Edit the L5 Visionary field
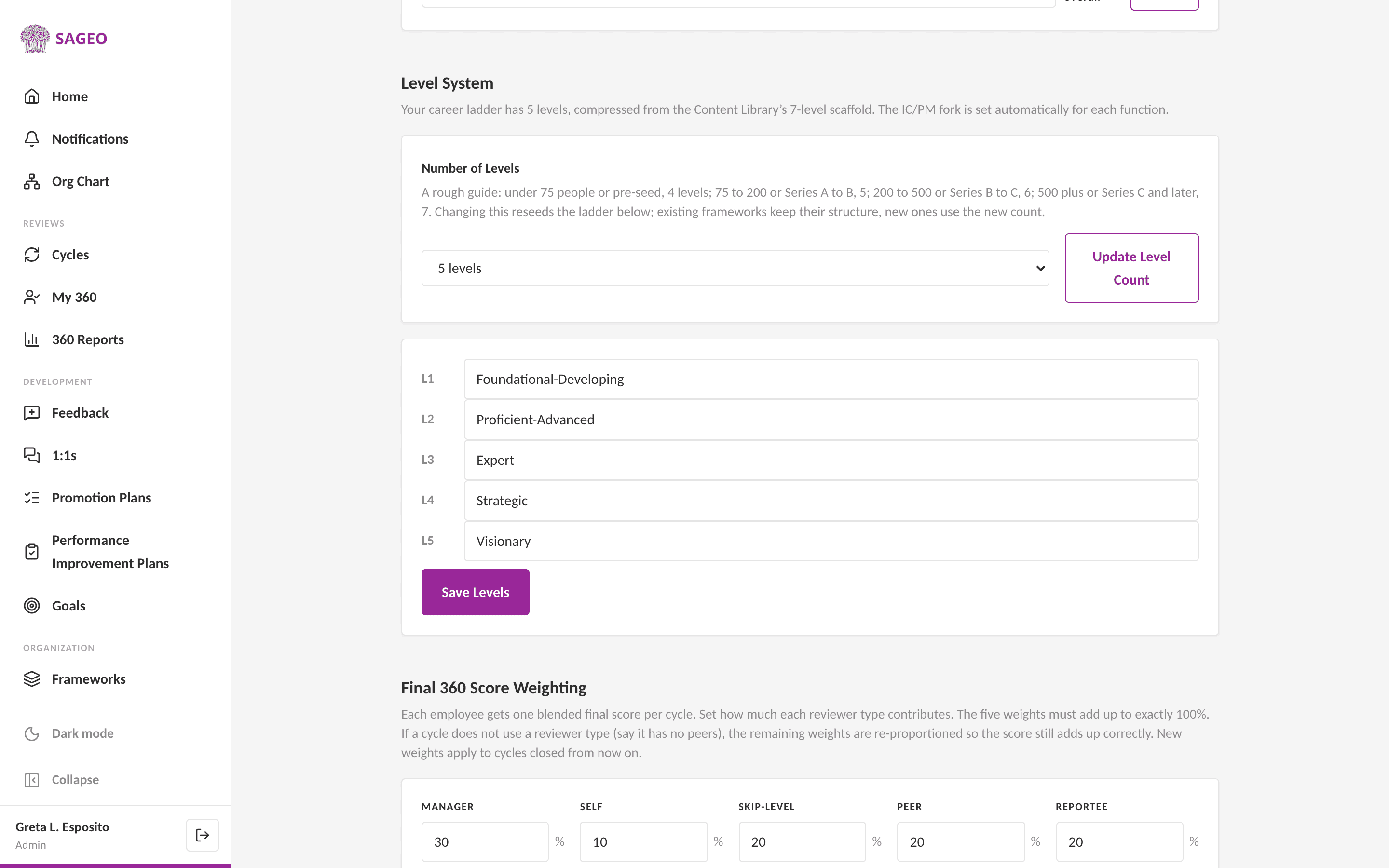Image resolution: width=1389 pixels, height=868 pixels. coord(831,541)
